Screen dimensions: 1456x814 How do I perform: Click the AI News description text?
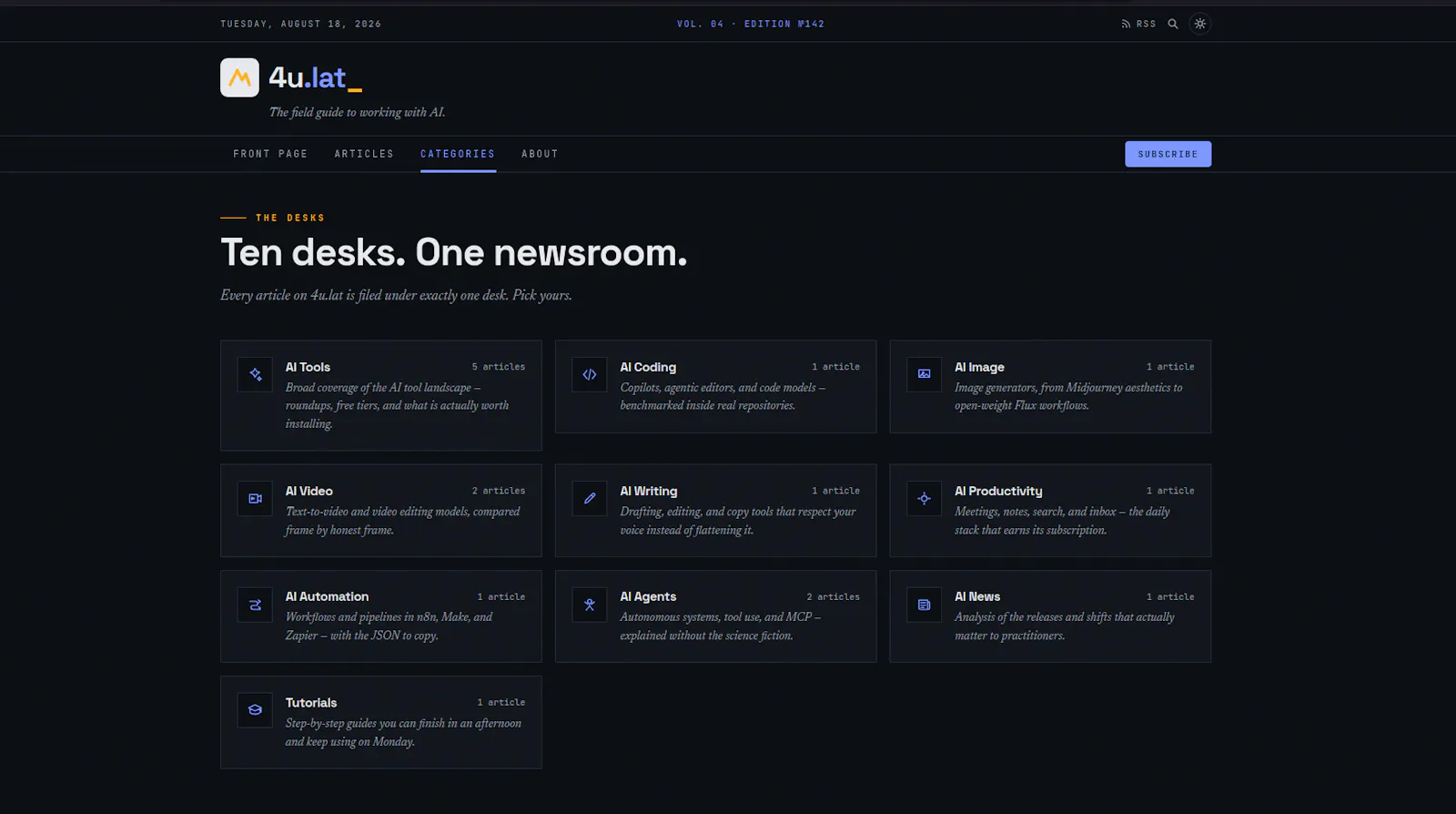tap(1065, 626)
